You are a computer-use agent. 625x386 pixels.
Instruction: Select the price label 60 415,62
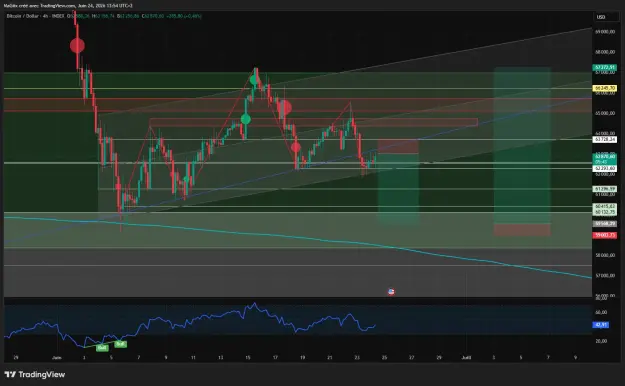click(x=604, y=207)
